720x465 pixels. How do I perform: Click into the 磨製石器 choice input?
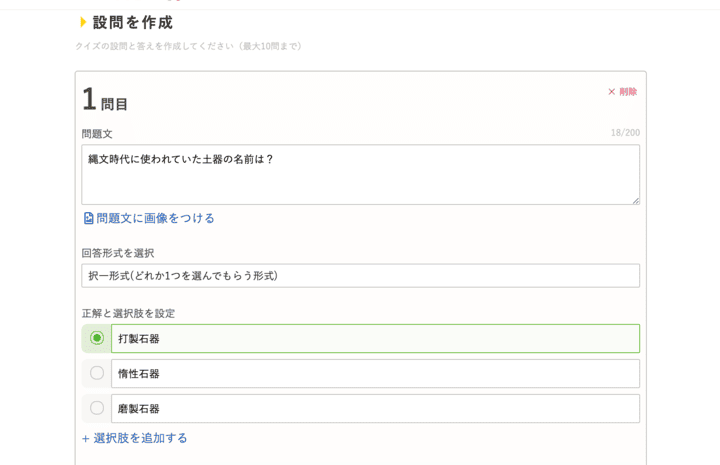click(375, 409)
